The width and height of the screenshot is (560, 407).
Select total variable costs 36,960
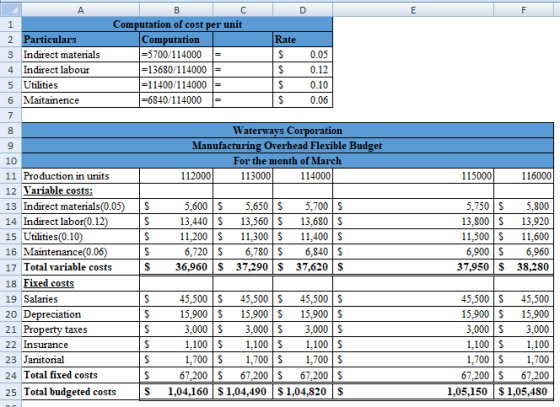click(176, 267)
